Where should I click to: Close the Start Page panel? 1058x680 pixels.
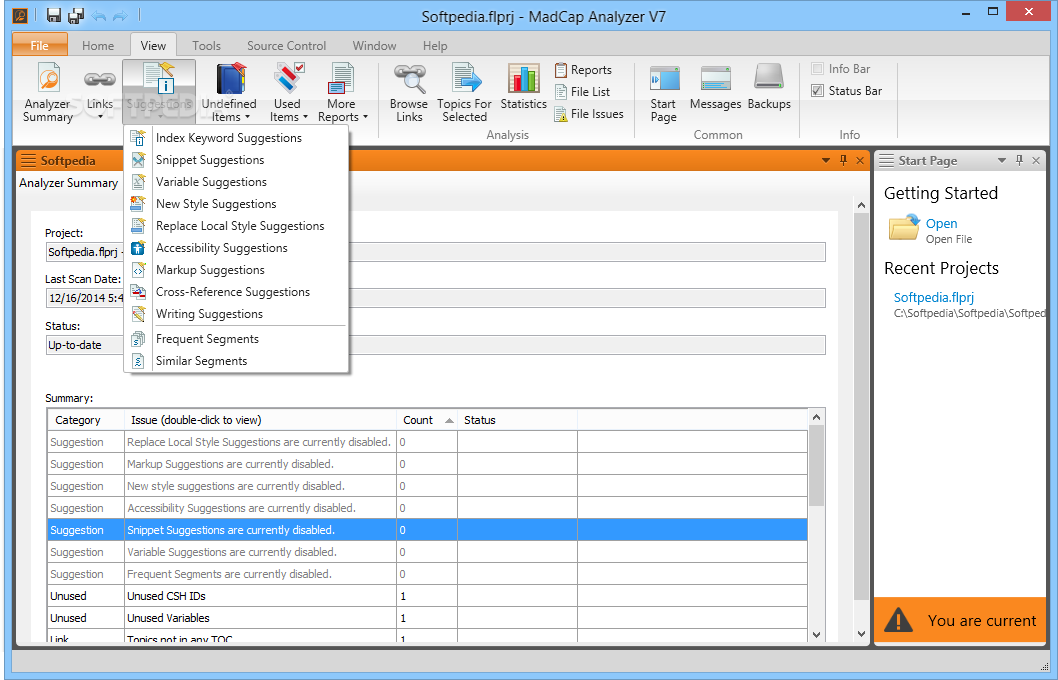coord(1036,160)
